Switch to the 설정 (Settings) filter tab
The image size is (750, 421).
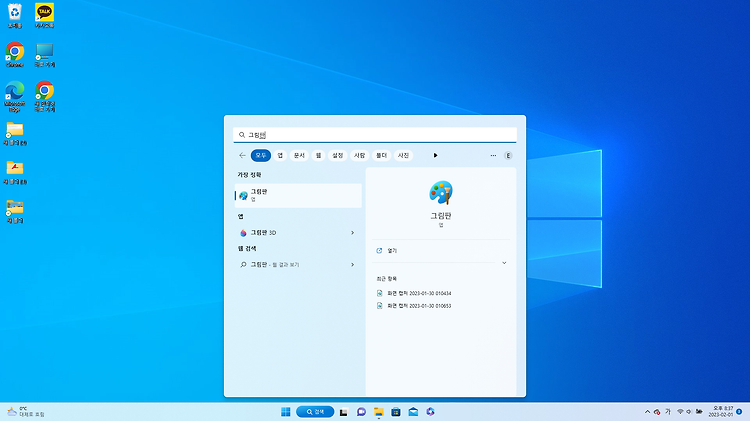[338, 155]
